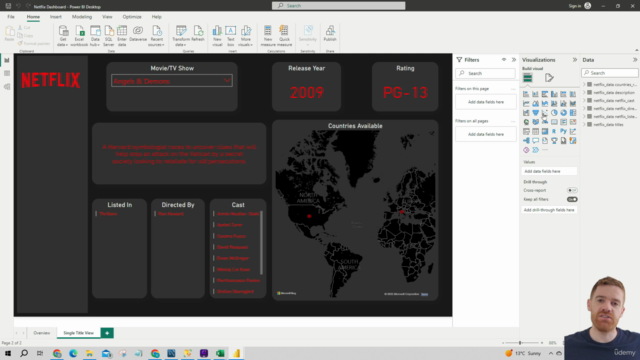Select the pie chart visual
The image size is (640, 360).
click(x=554, y=113)
